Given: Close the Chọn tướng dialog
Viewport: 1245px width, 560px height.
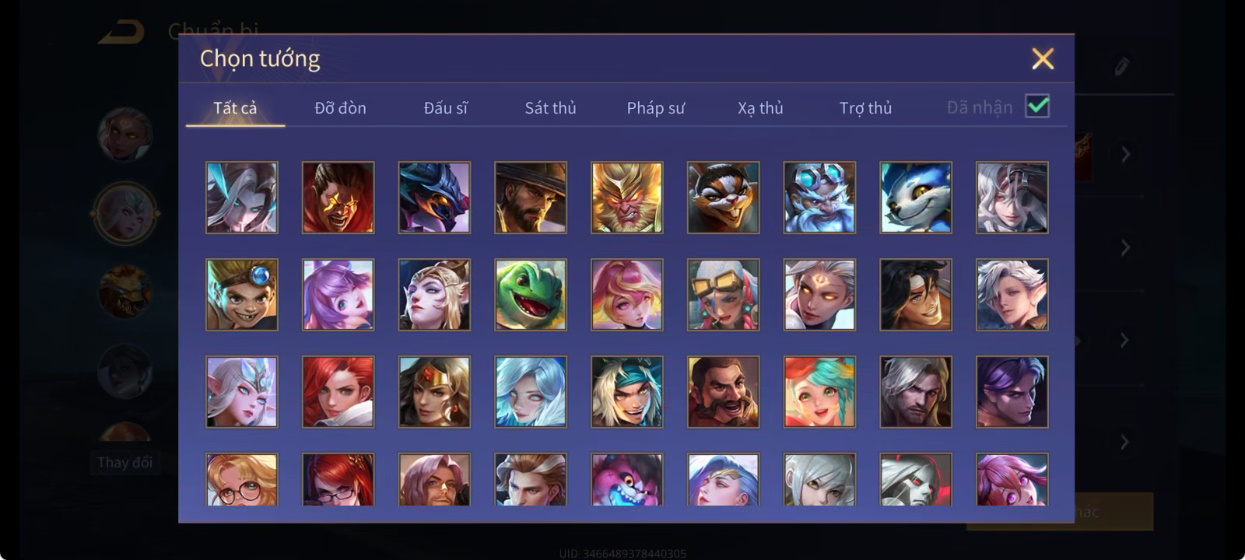Looking at the screenshot, I should (1043, 59).
